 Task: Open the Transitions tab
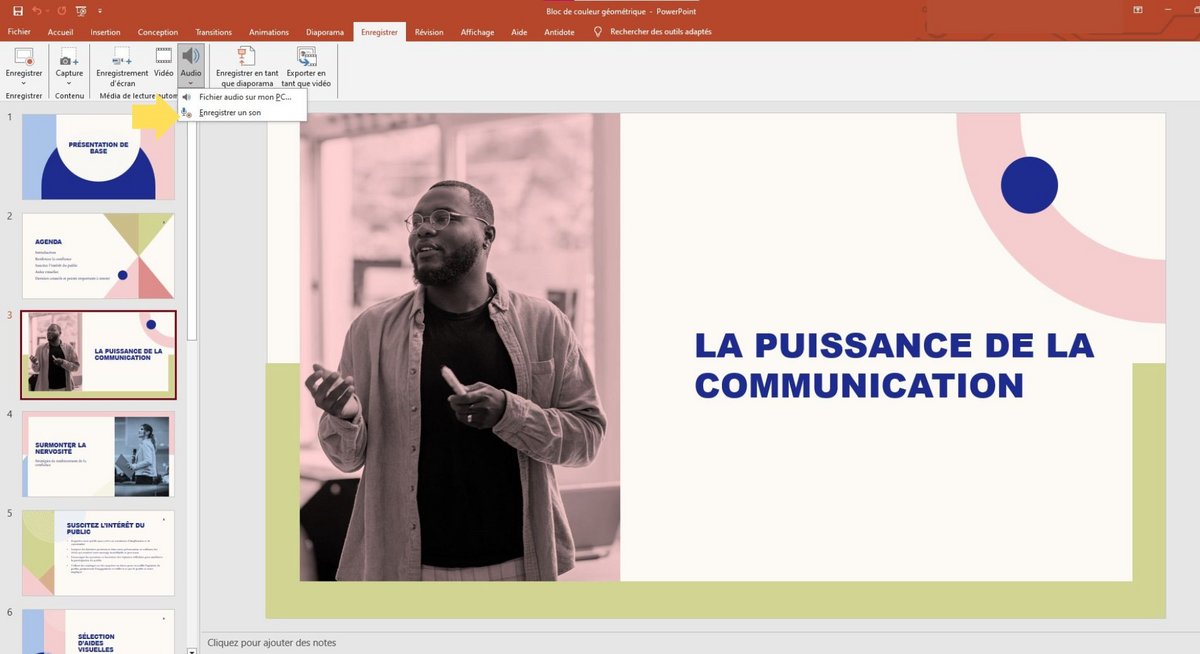point(213,32)
